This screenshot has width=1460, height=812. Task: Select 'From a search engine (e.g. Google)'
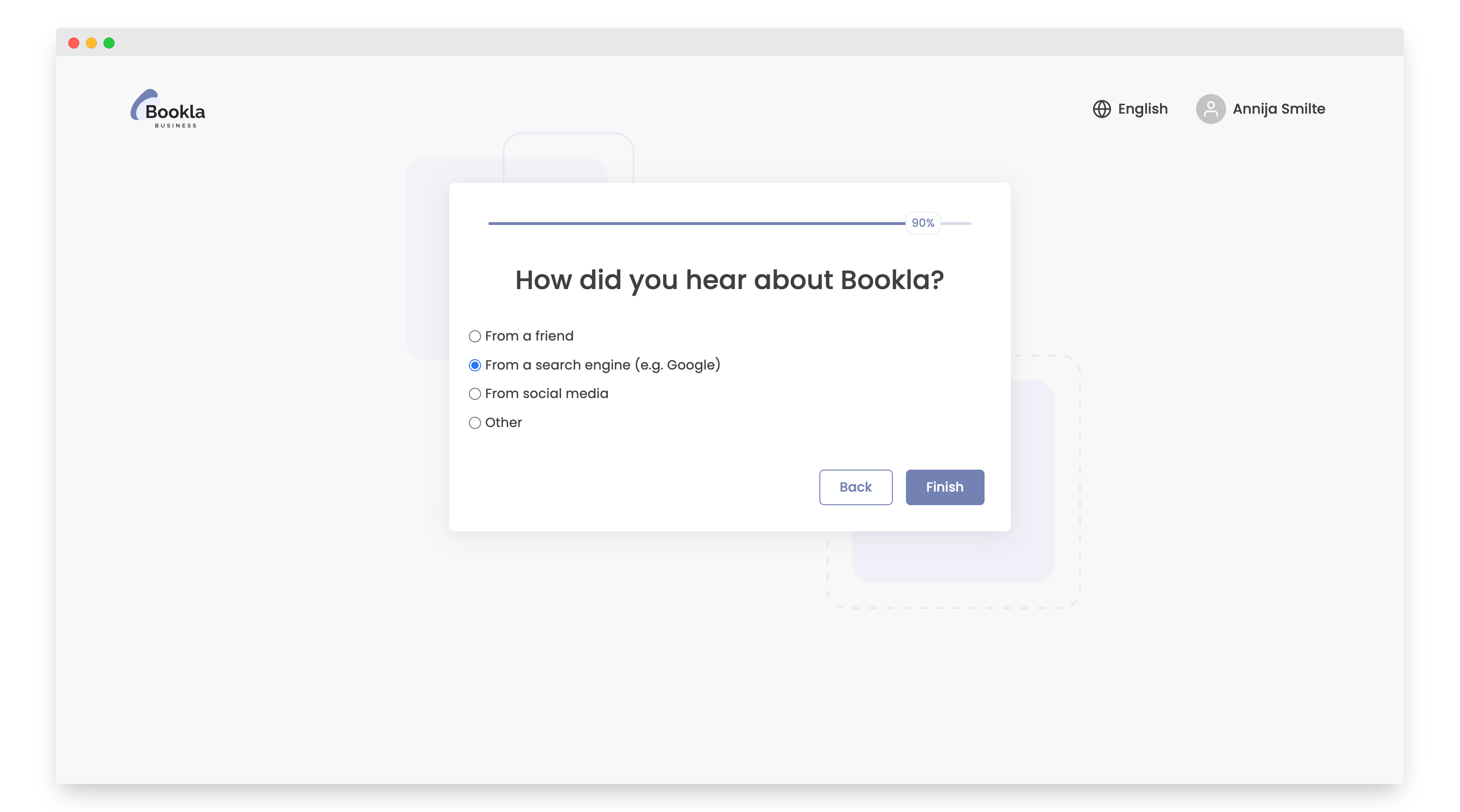pyautogui.click(x=475, y=365)
